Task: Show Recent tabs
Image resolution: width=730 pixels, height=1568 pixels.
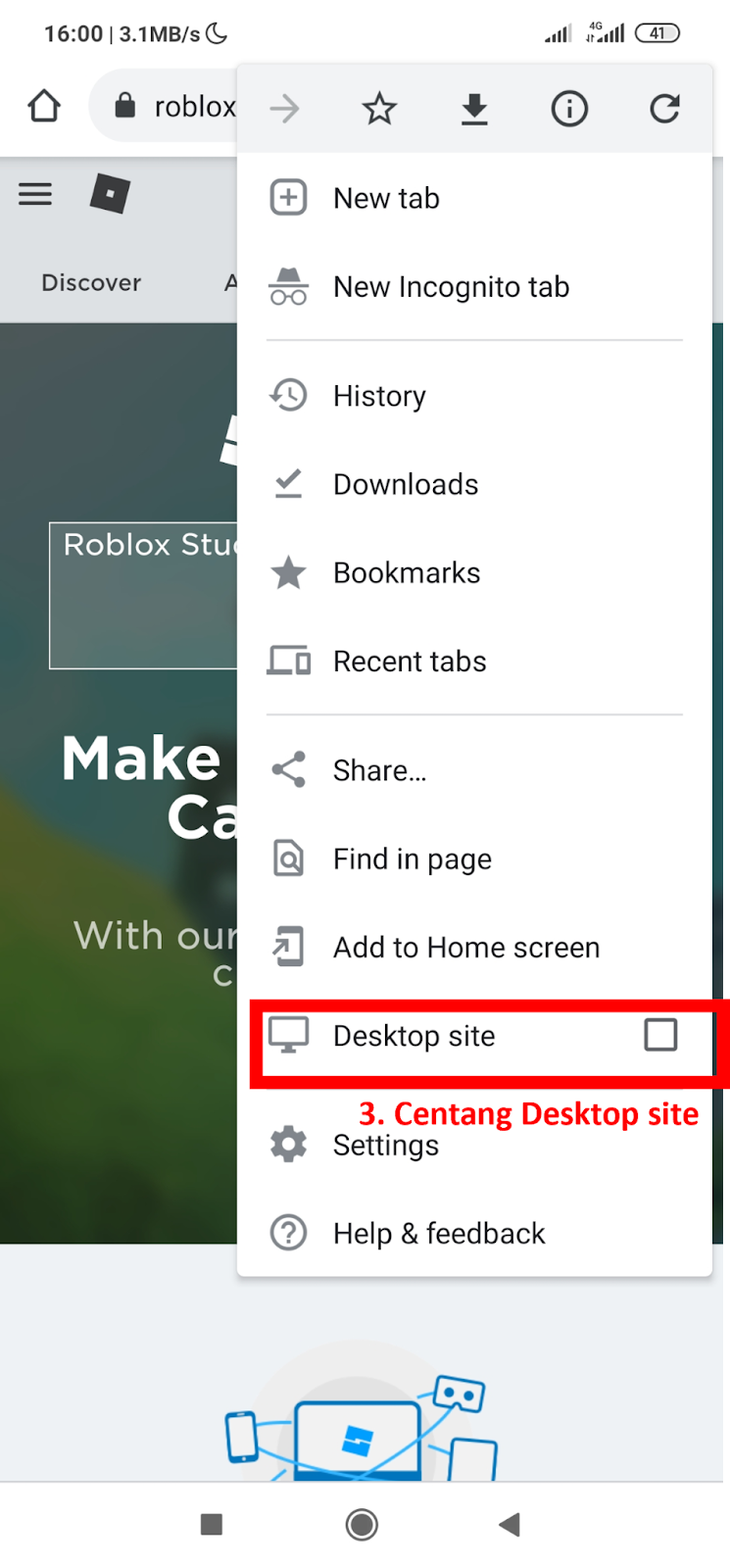Action: [410, 661]
